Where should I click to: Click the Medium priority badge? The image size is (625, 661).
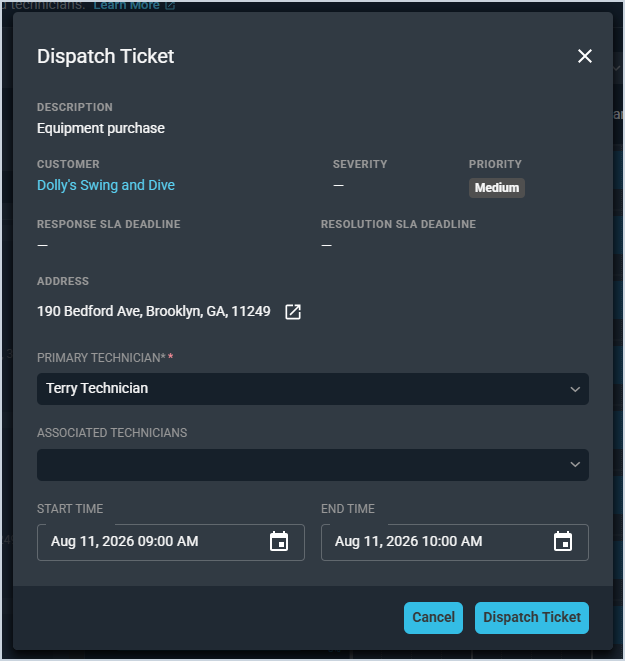coord(497,188)
